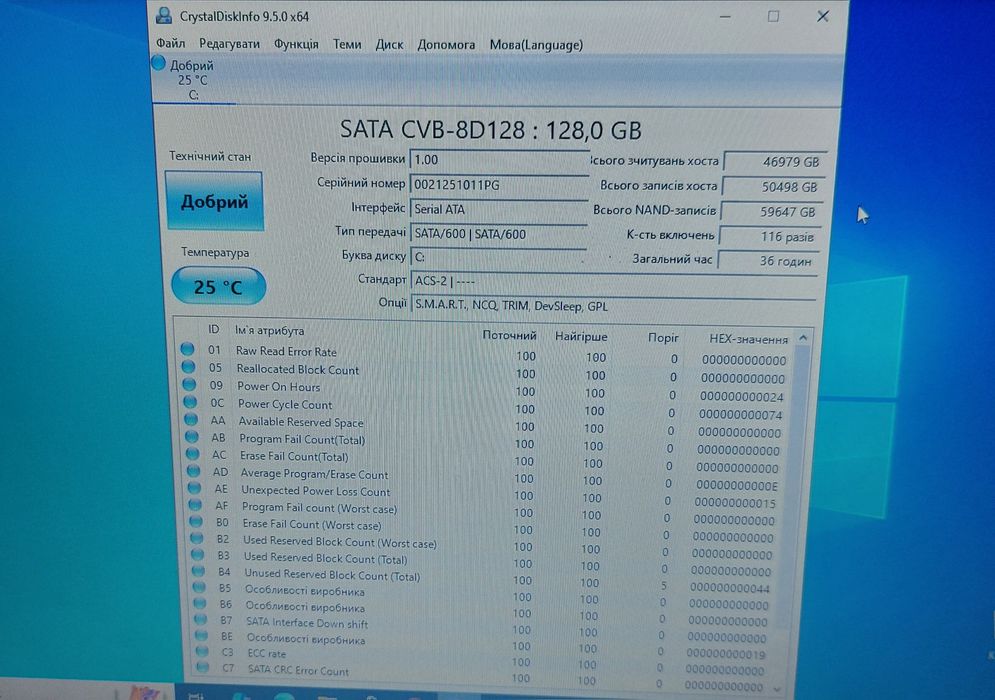The height and width of the screenshot is (700, 995).
Task: Click hex value 000000000024
Action: click(742, 397)
